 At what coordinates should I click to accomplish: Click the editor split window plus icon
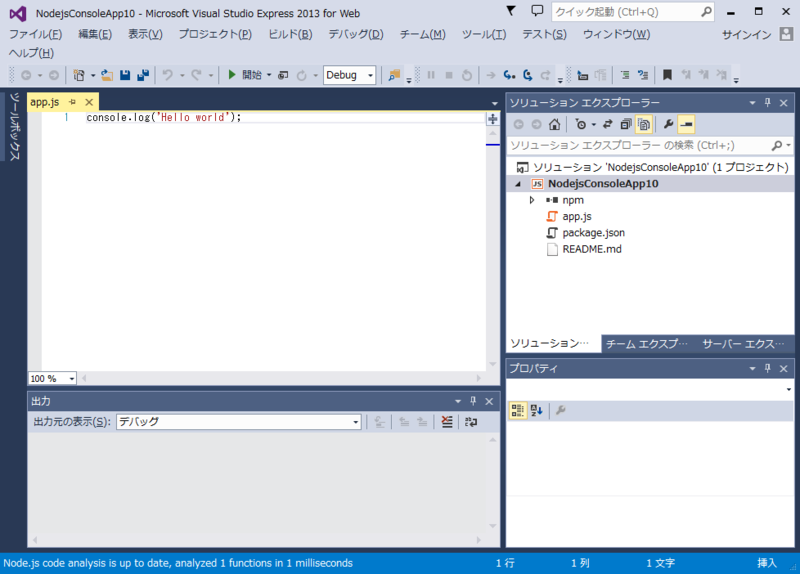coord(492,119)
